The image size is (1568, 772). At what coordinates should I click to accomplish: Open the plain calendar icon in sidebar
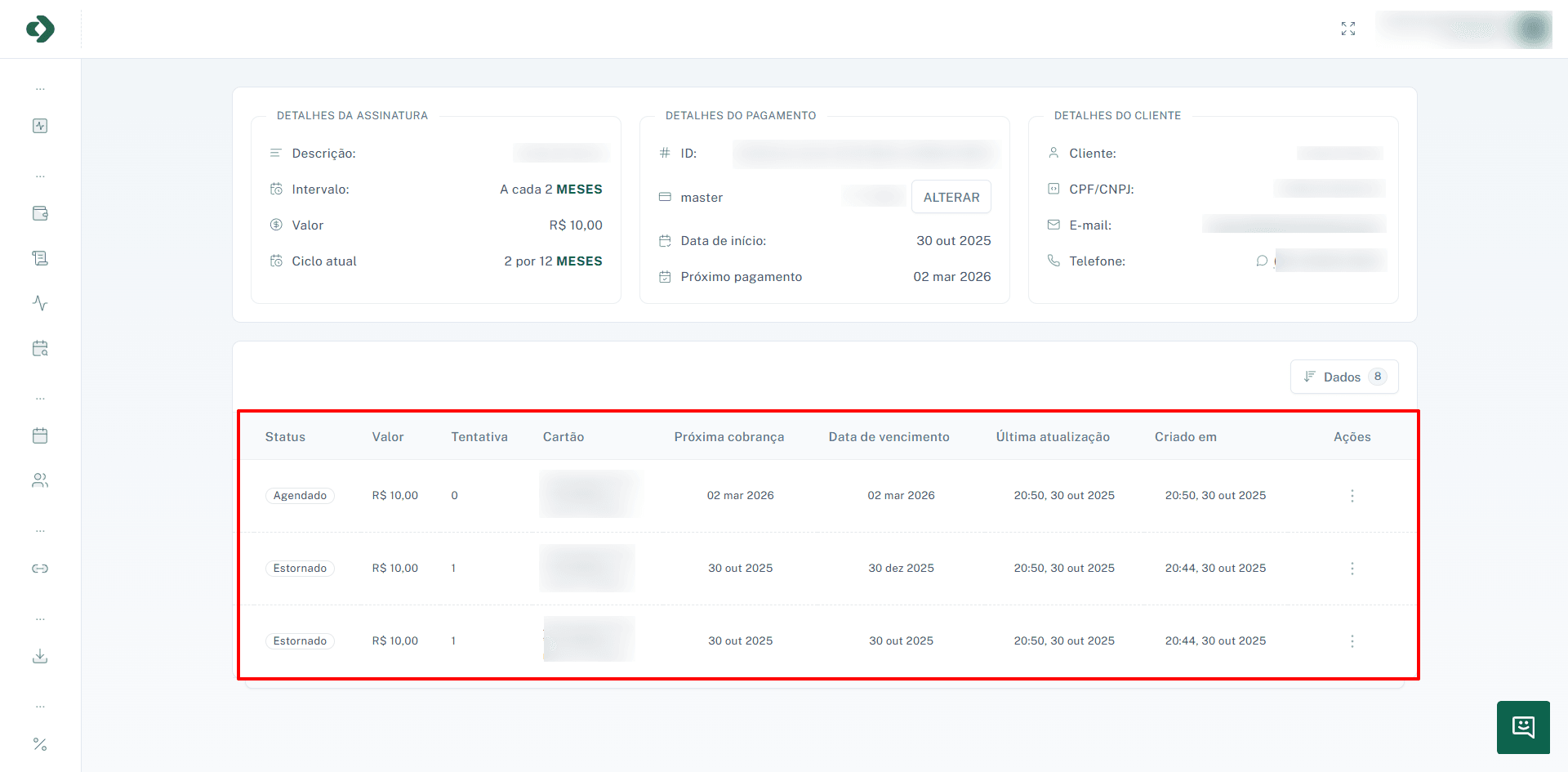pyautogui.click(x=40, y=435)
